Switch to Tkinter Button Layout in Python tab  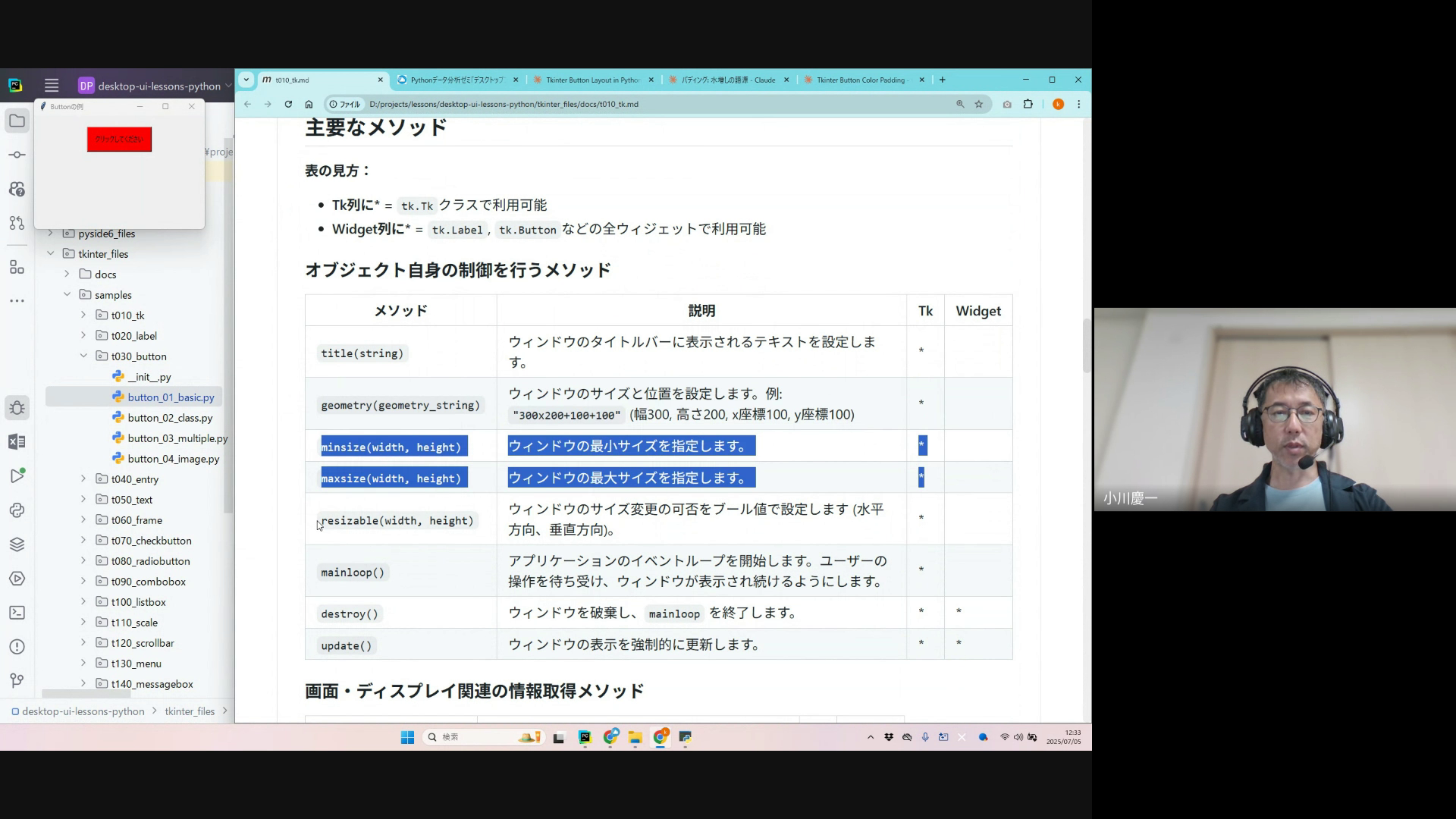pyautogui.click(x=591, y=80)
